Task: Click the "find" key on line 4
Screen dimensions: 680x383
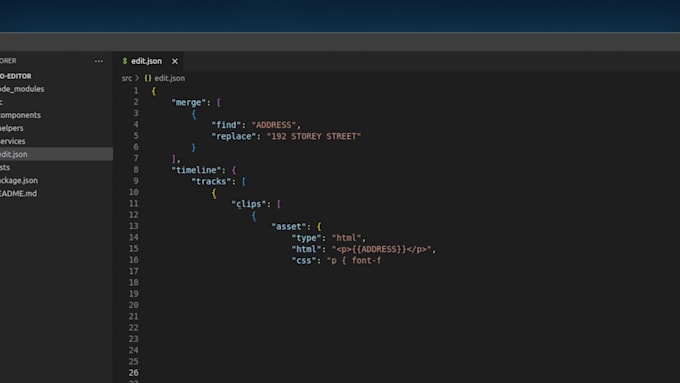Action: click(x=226, y=125)
